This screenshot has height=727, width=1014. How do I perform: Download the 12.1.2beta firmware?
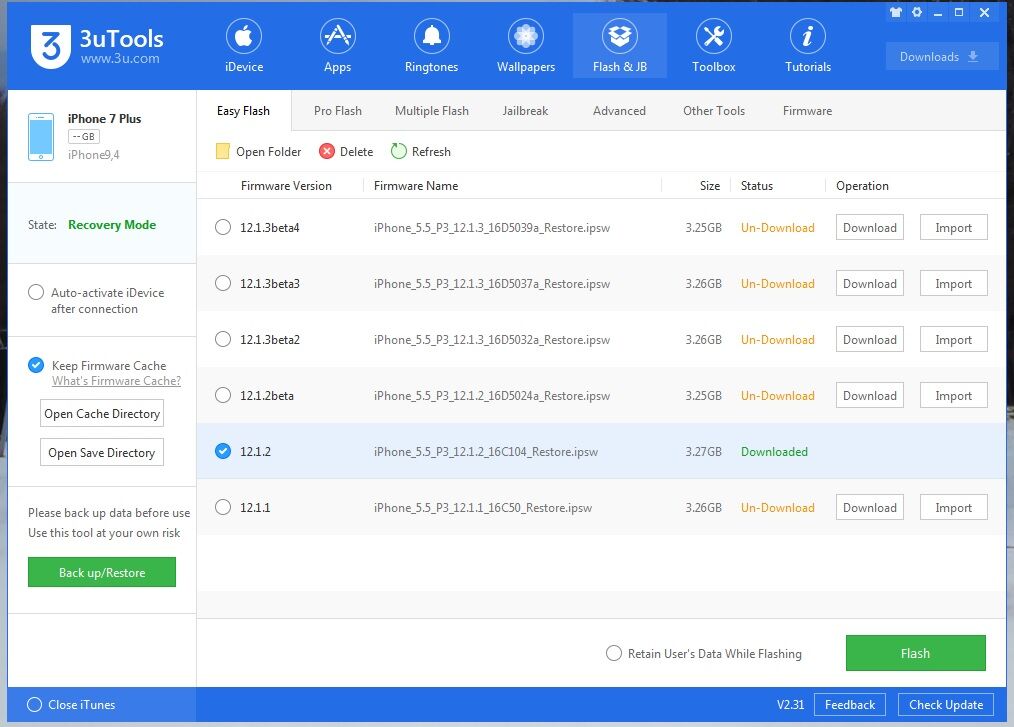(x=870, y=395)
